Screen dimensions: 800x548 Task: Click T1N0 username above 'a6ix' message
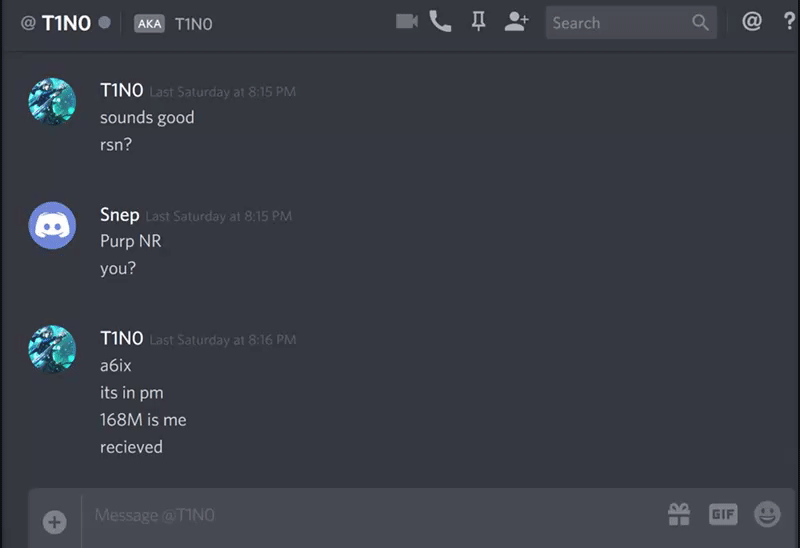[x=121, y=338]
